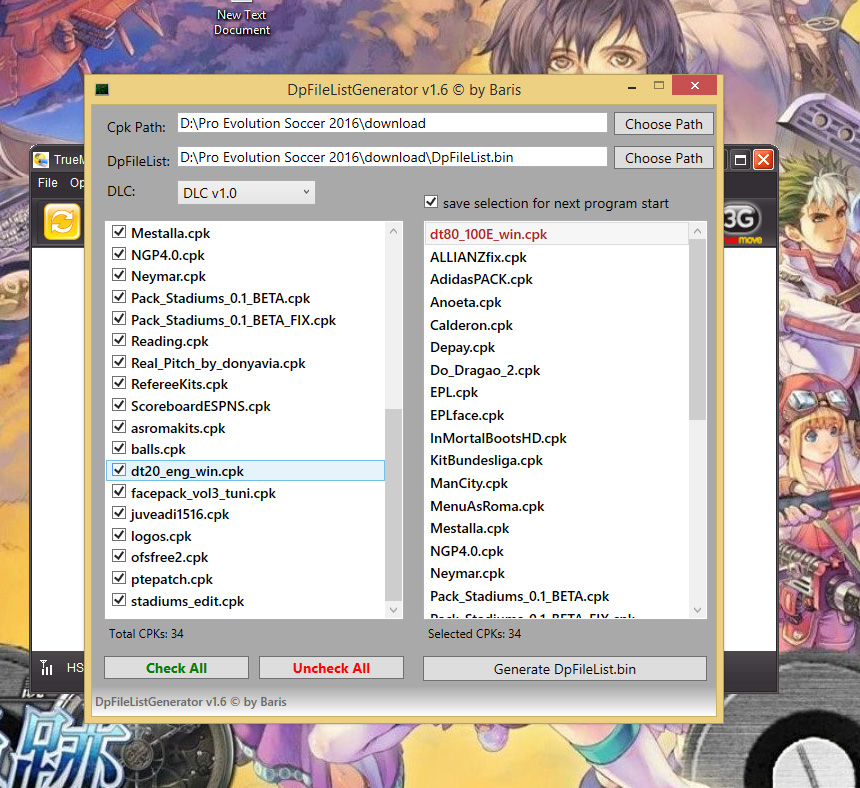860x788 pixels.
Task: Toggle the Neymar.cpk checkbox
Action: pos(118,275)
